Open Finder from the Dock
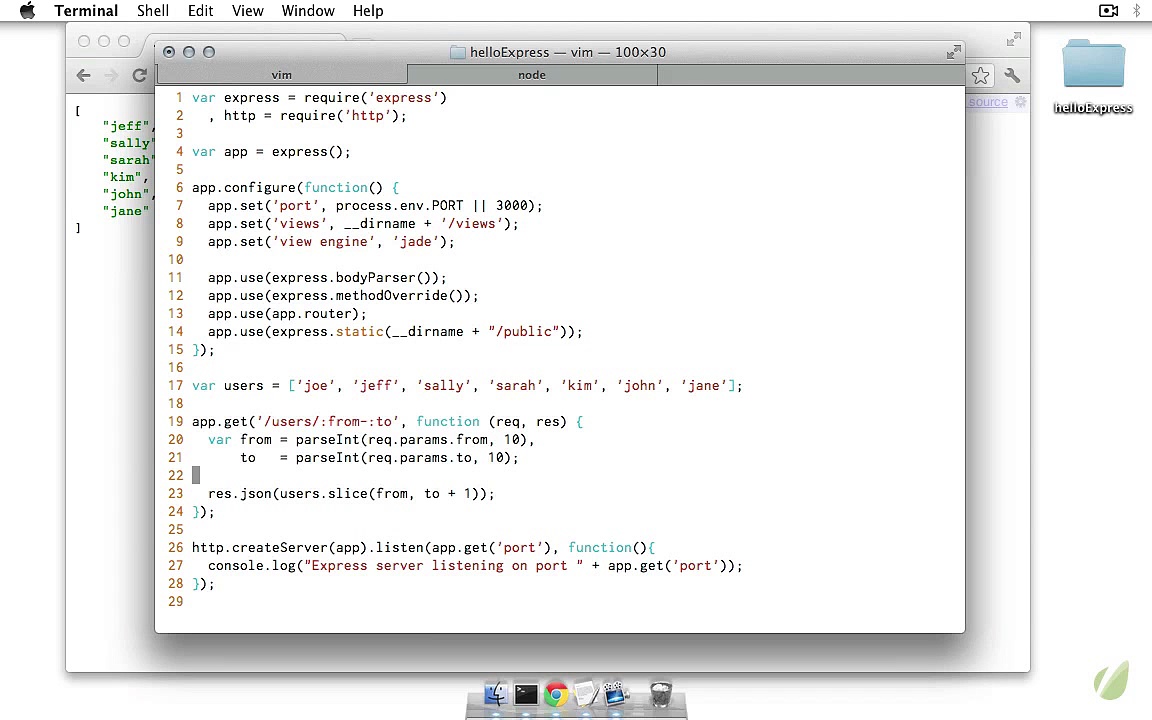Viewport: 1152px width, 720px height. click(x=496, y=694)
